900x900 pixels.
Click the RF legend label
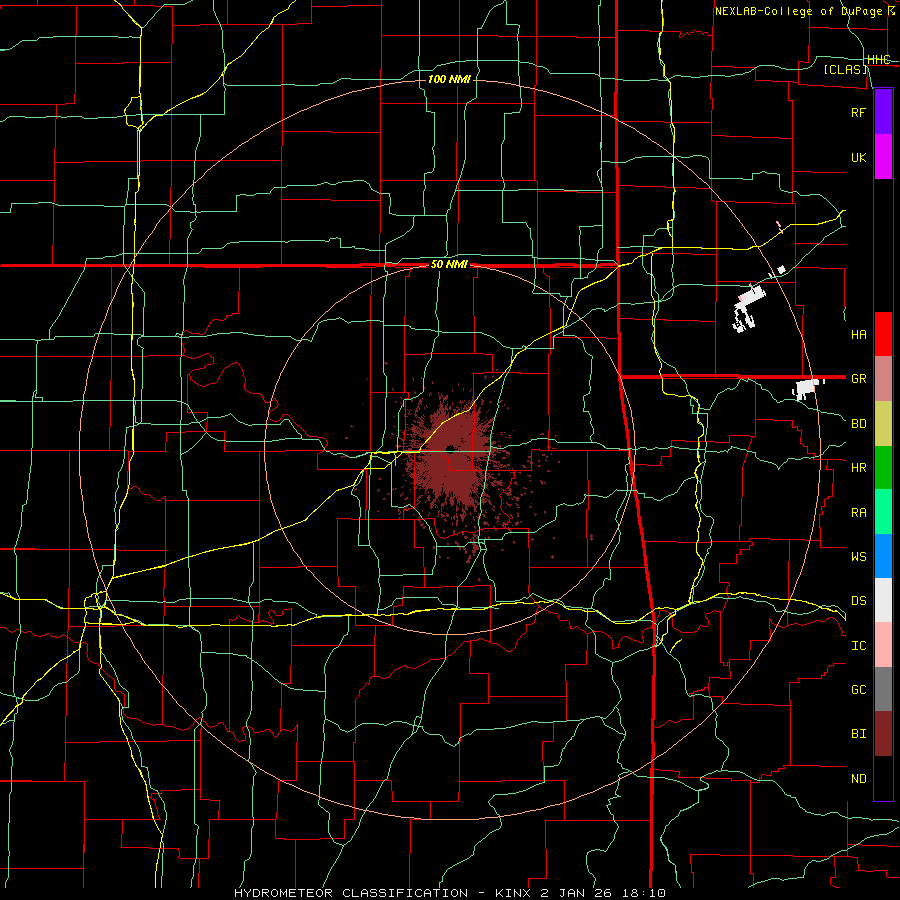(859, 112)
